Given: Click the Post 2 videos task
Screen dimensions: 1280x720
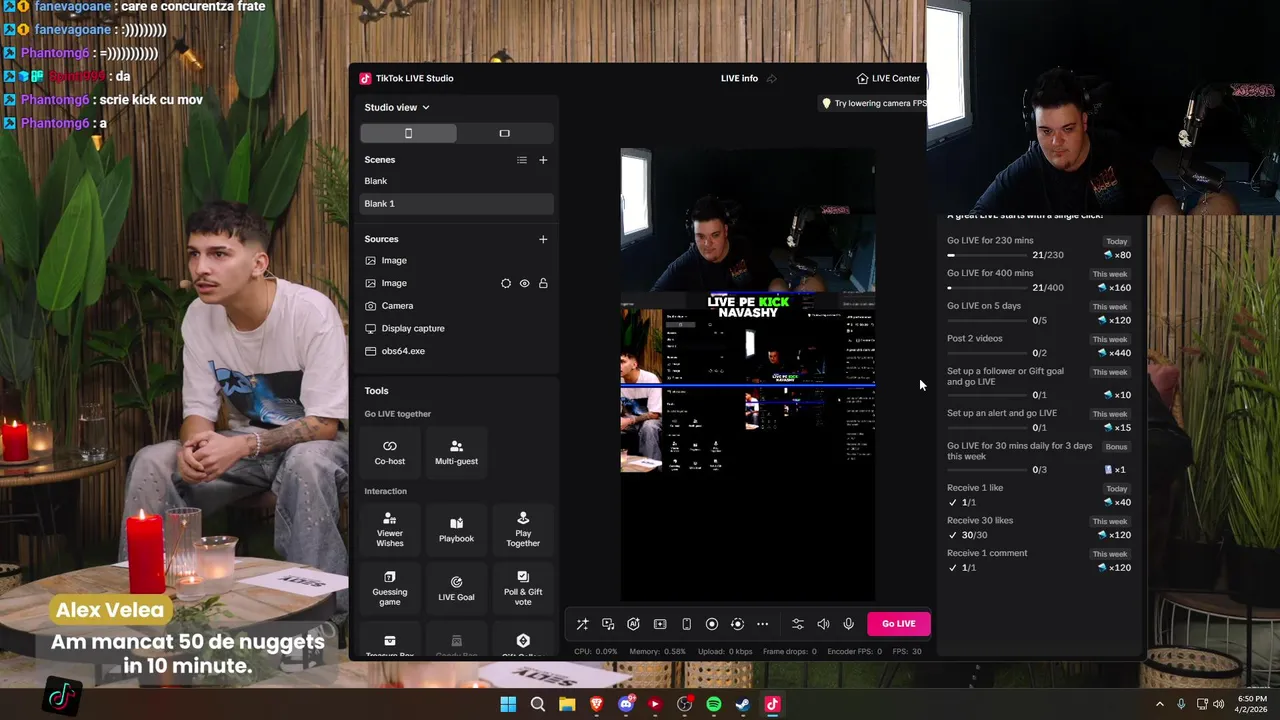Looking at the screenshot, I should coord(1039,345).
